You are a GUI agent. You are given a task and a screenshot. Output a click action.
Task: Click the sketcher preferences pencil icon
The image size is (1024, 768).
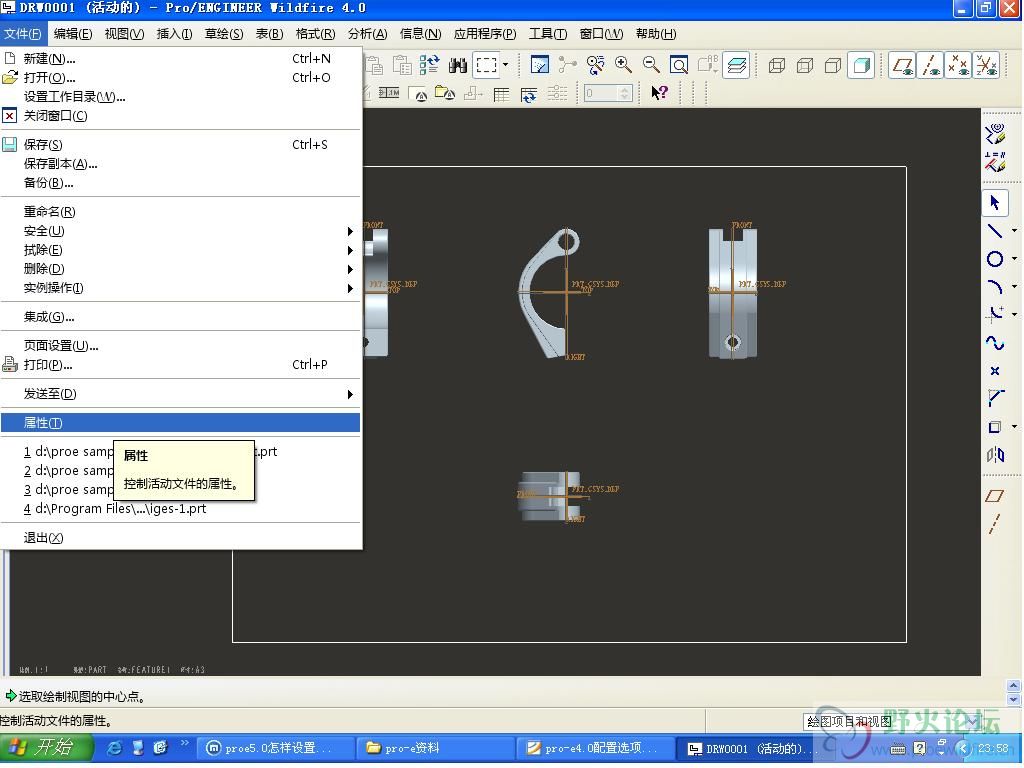pyautogui.click(x=995, y=133)
